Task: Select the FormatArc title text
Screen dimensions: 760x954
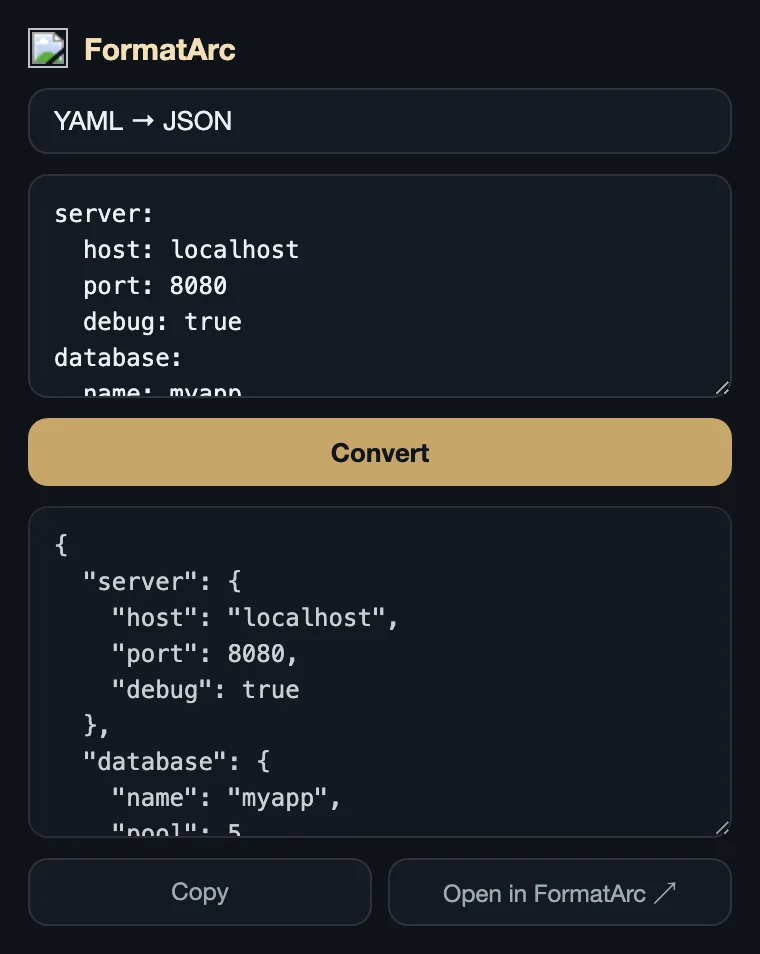Action: click(x=160, y=49)
